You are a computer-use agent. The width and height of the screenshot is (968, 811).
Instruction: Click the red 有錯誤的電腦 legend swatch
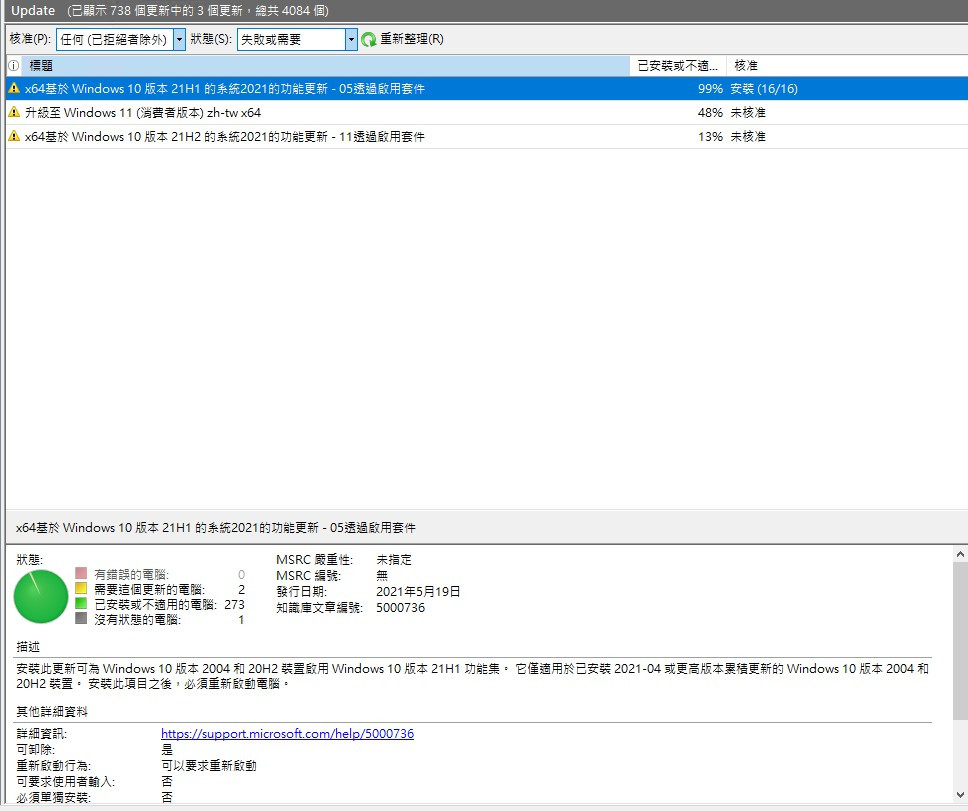pos(81,573)
